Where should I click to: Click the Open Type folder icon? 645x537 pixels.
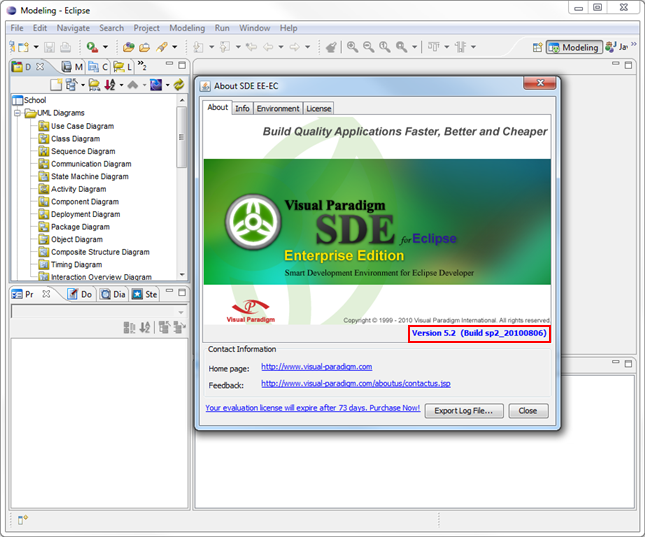144,47
